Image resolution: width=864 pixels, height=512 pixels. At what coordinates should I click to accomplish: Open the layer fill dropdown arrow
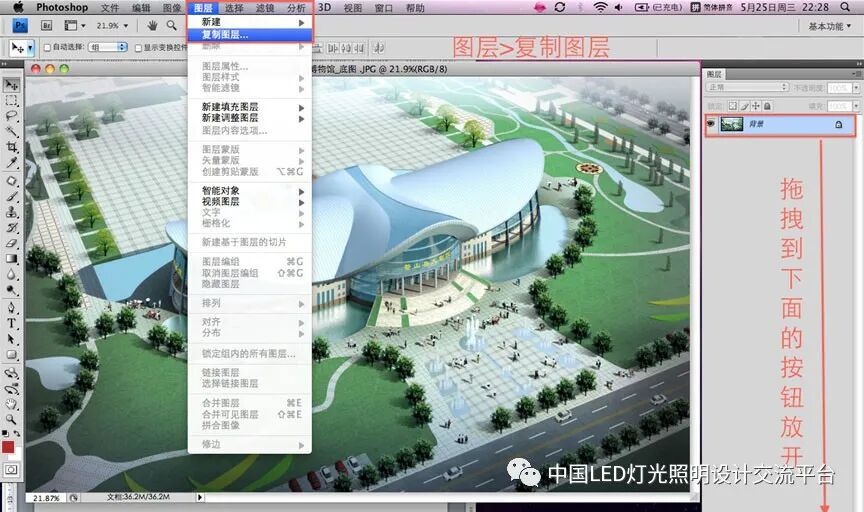coord(856,106)
